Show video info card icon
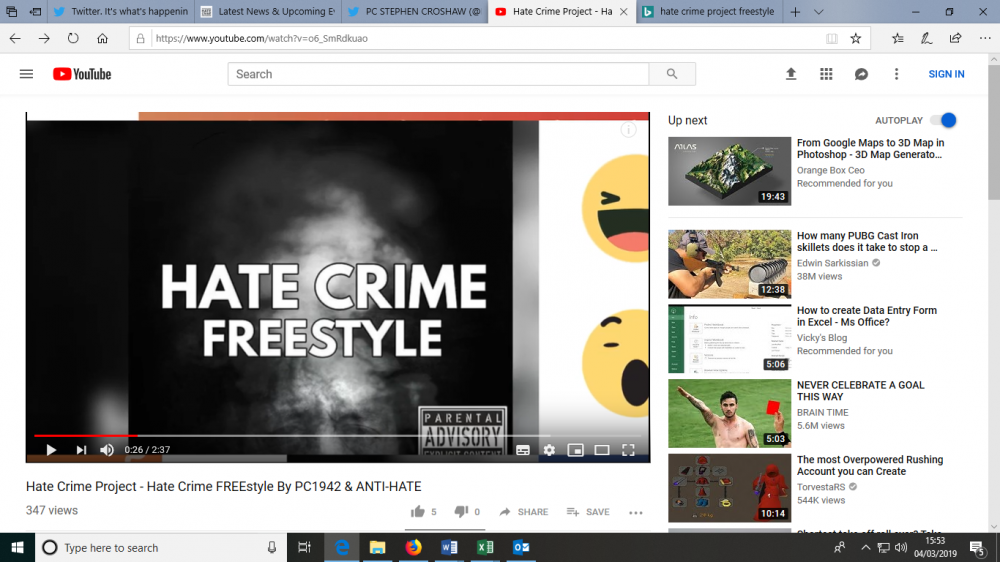Image resolution: width=1000 pixels, height=562 pixels. tap(628, 130)
